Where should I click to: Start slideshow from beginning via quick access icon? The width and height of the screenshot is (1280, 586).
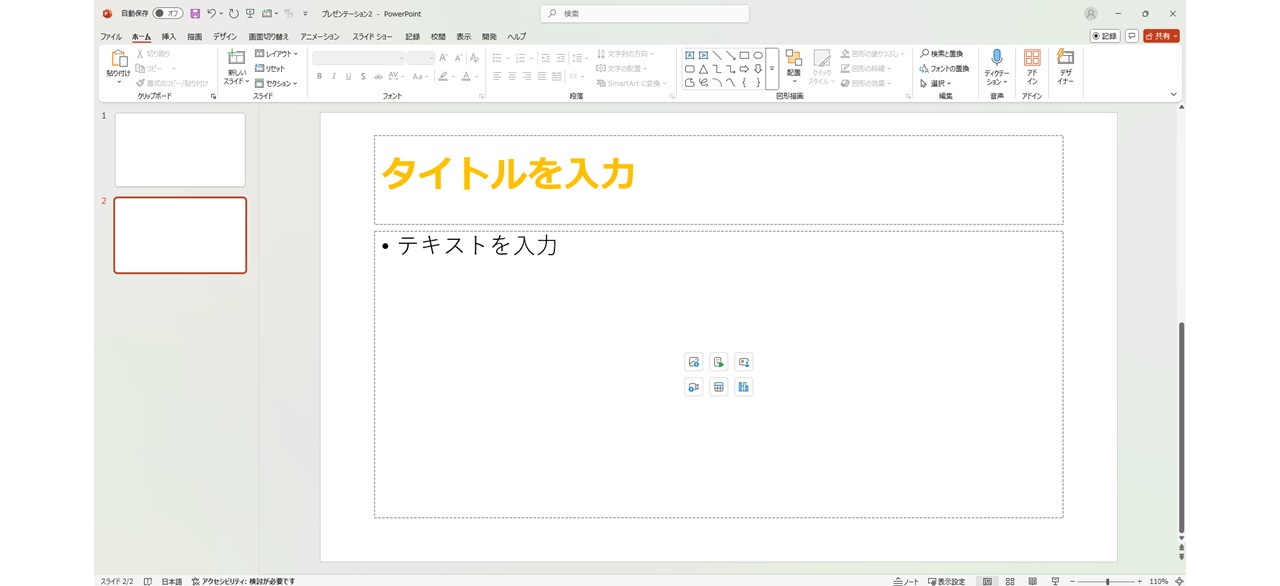tap(250, 14)
